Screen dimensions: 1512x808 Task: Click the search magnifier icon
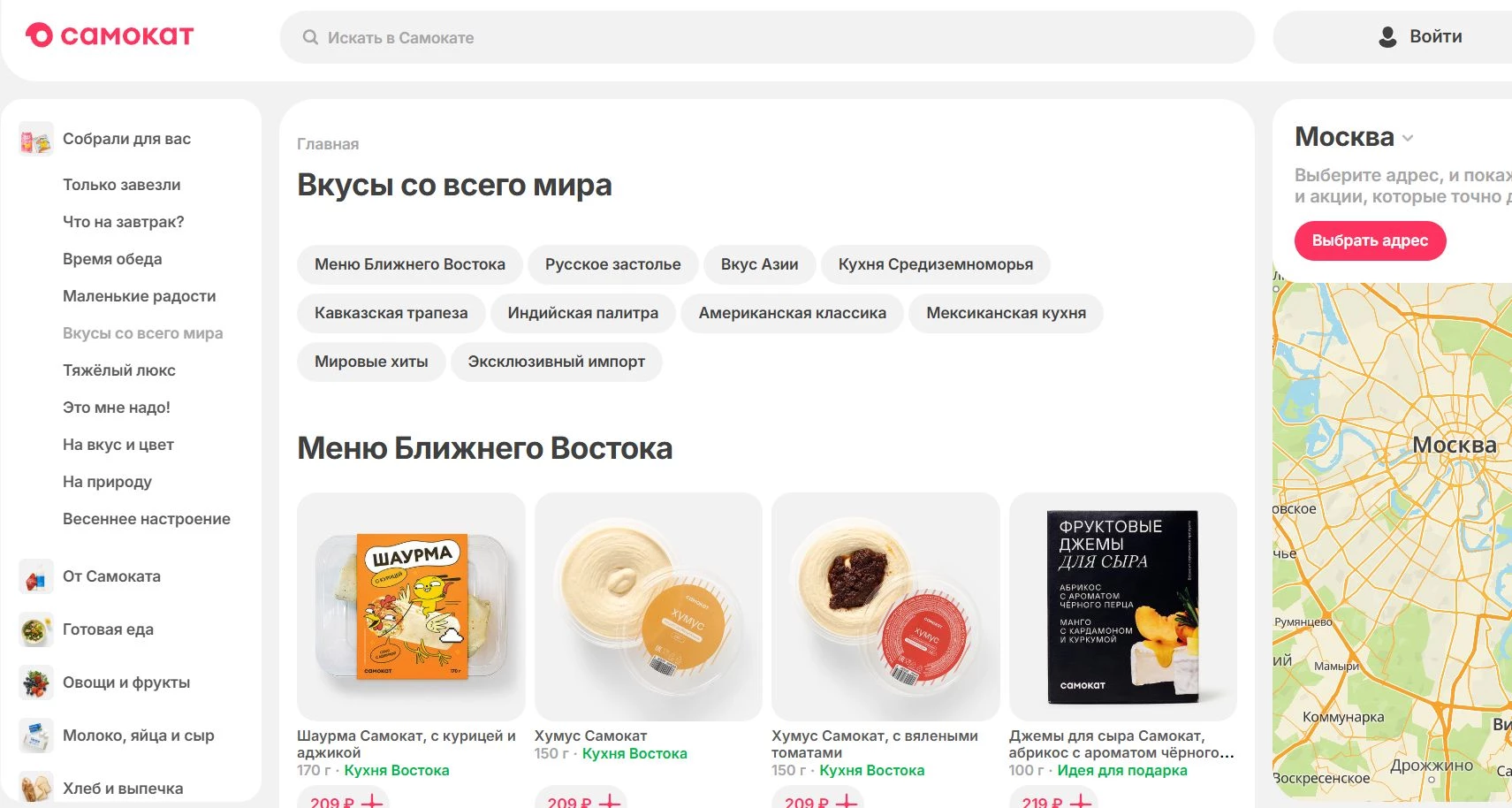click(x=310, y=37)
